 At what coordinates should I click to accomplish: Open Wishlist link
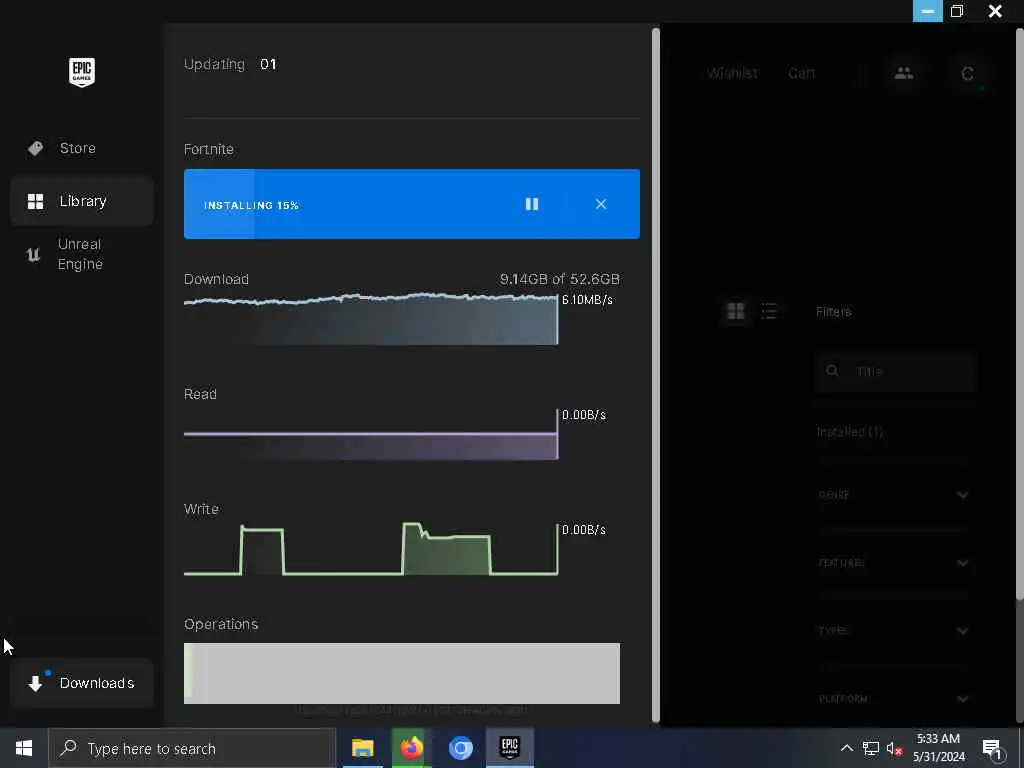click(x=733, y=73)
